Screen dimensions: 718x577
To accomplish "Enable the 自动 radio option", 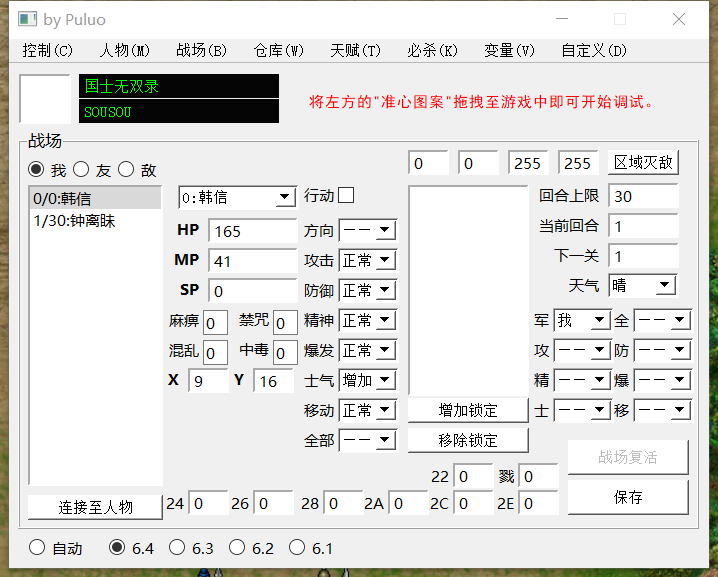I will (x=38, y=547).
